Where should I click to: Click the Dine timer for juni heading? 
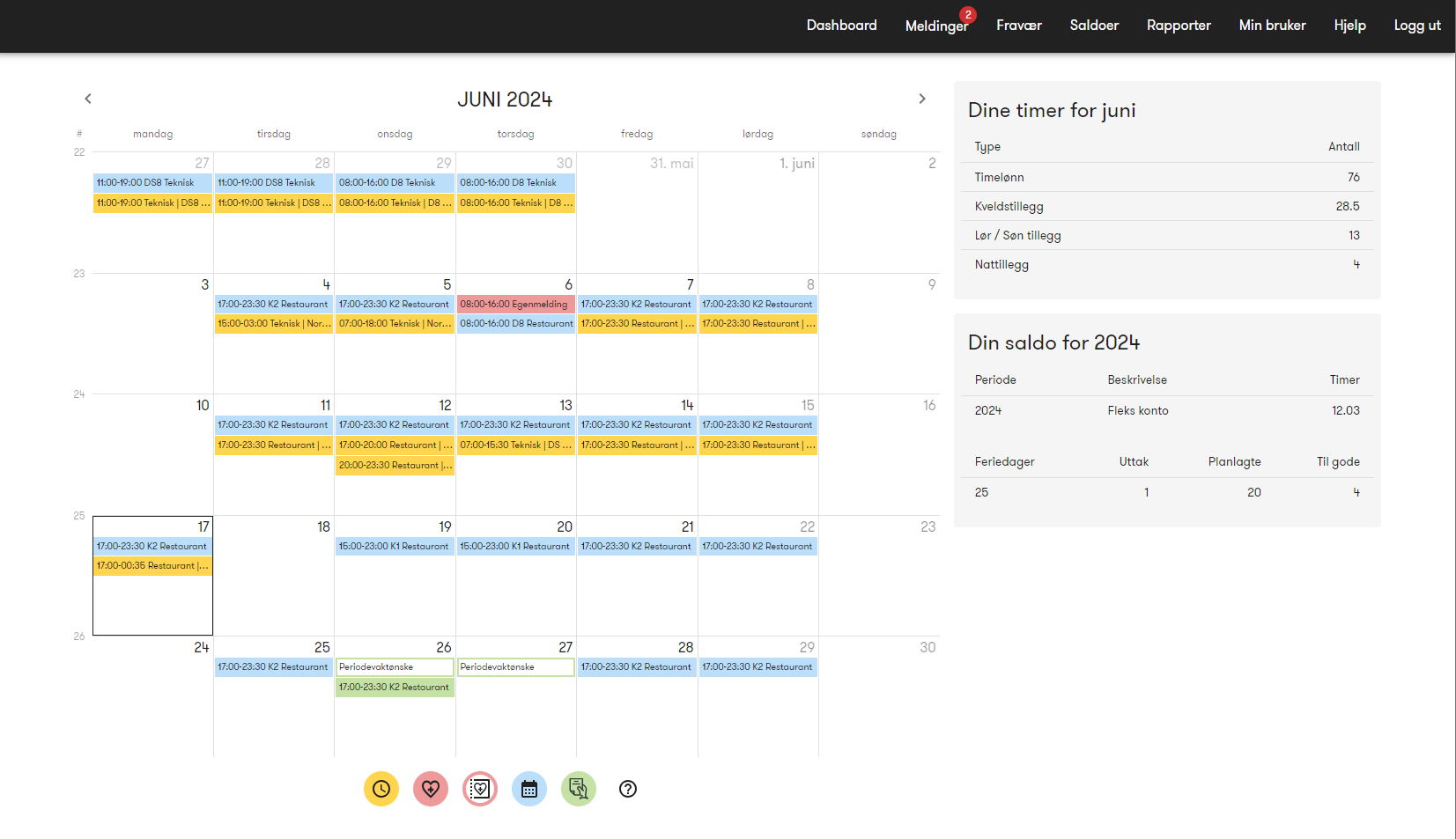click(x=1052, y=110)
